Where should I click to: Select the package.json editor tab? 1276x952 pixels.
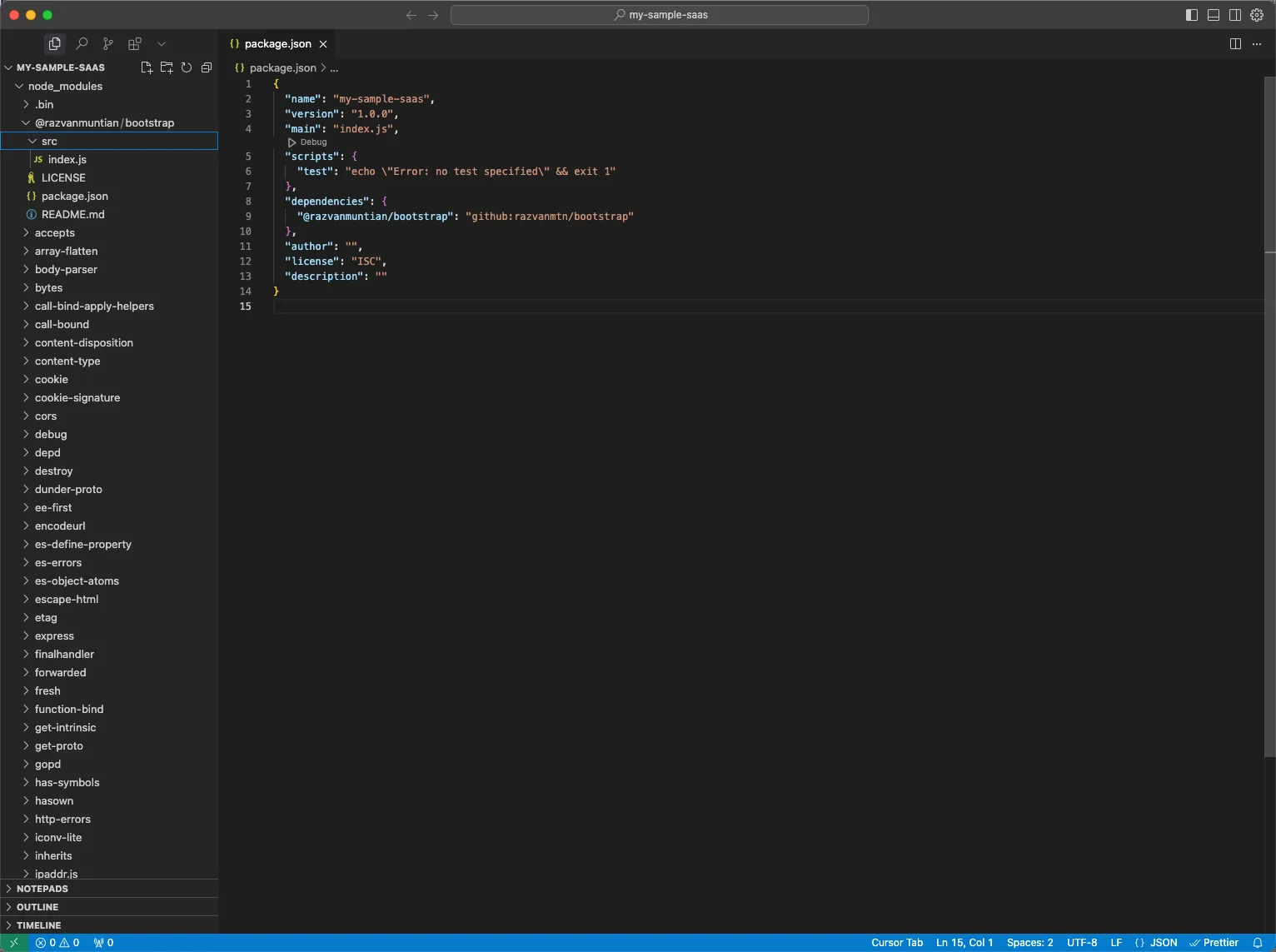coord(277,44)
